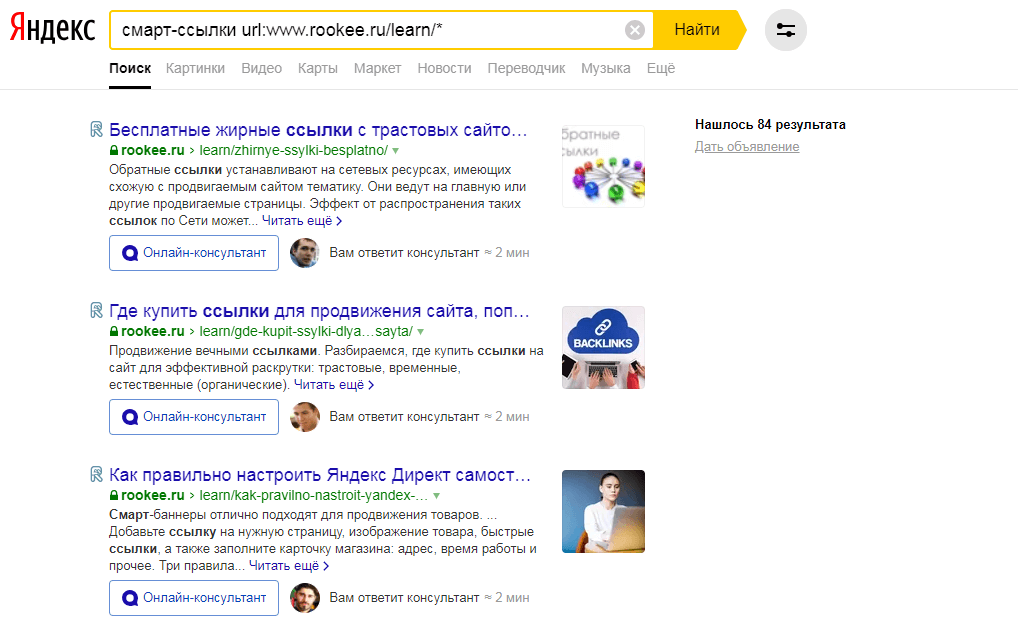Image resolution: width=1018 pixels, height=620 pixels.
Task: Open the Музыка tab
Action: (x=606, y=68)
